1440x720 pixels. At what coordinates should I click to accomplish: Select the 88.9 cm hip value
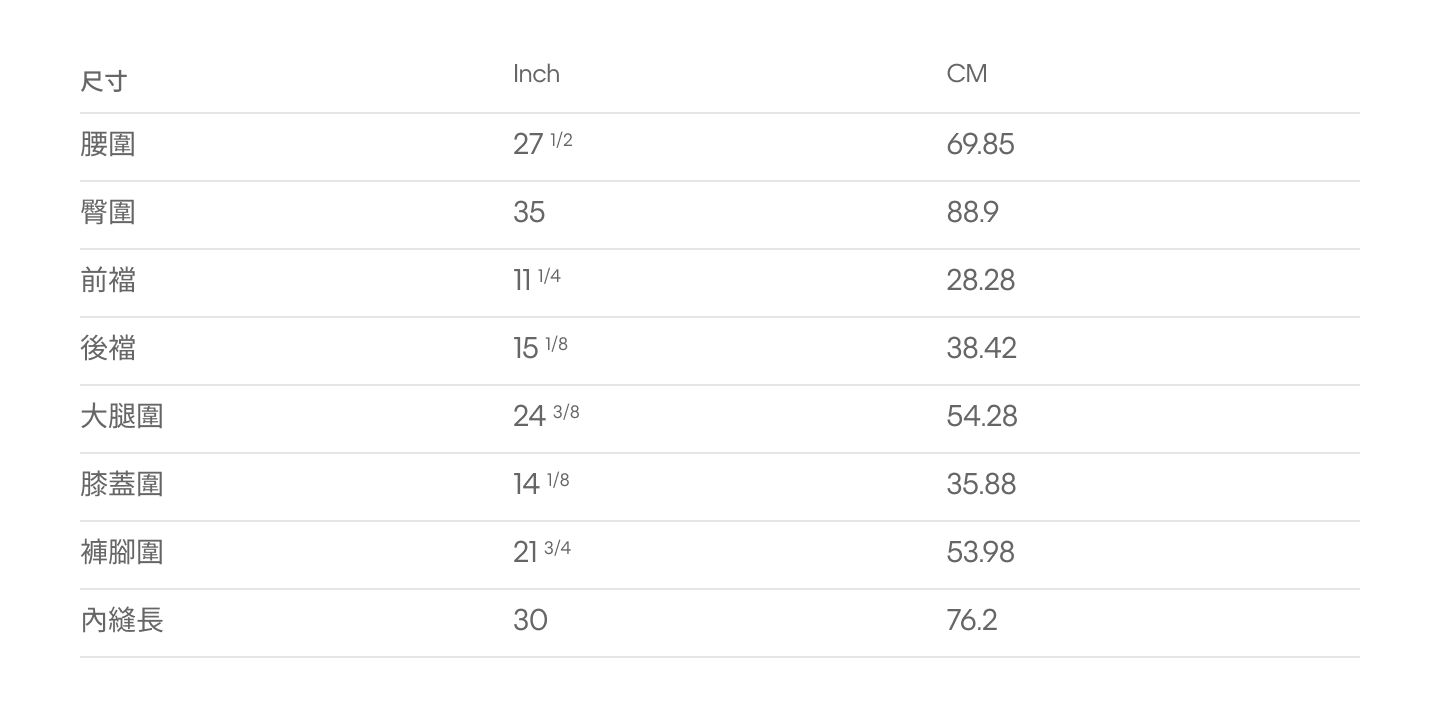tap(973, 212)
